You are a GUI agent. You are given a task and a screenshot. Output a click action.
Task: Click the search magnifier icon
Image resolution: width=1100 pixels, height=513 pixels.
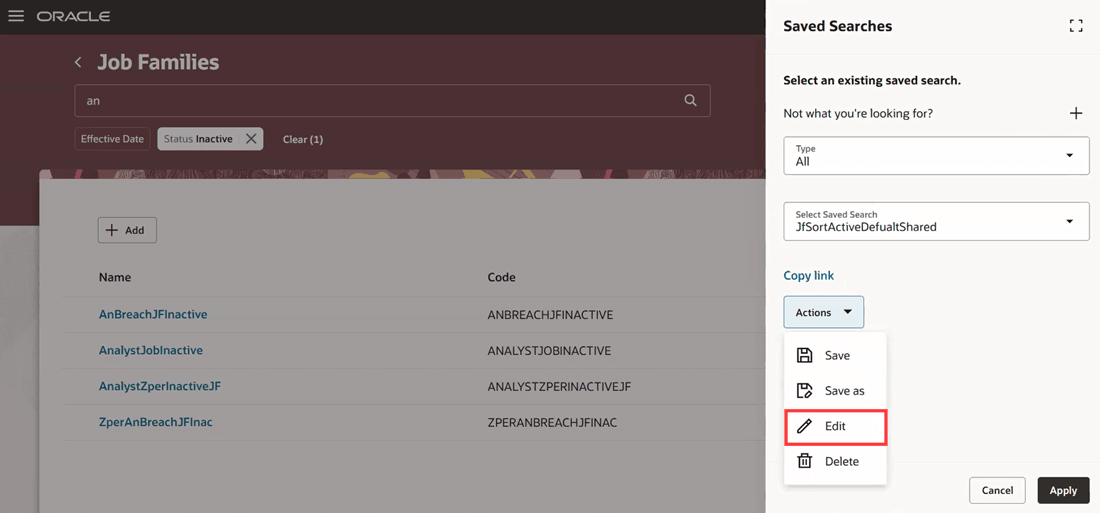(690, 100)
